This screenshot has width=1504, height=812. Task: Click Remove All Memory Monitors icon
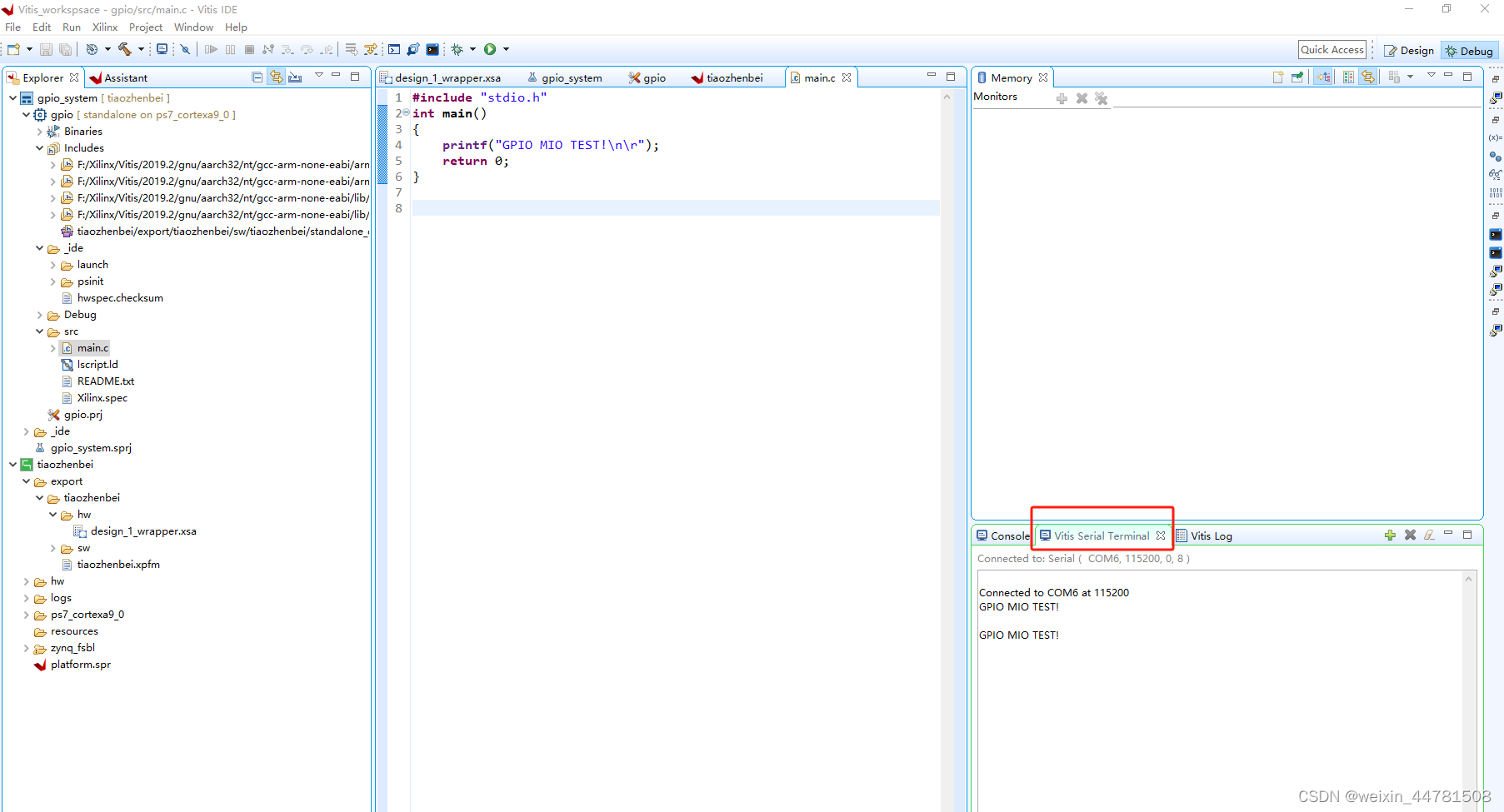coord(1102,98)
